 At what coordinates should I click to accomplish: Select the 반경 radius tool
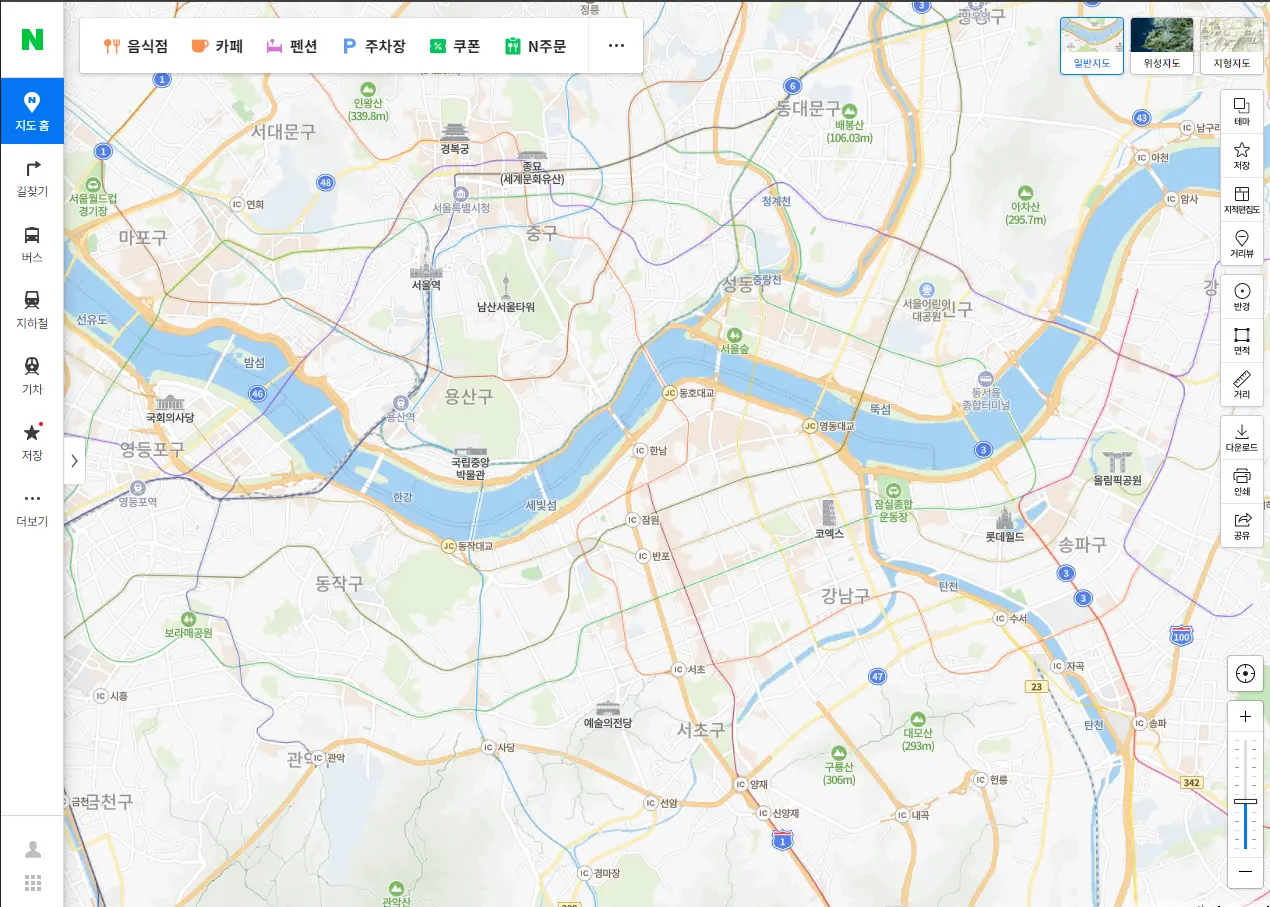point(1242,297)
